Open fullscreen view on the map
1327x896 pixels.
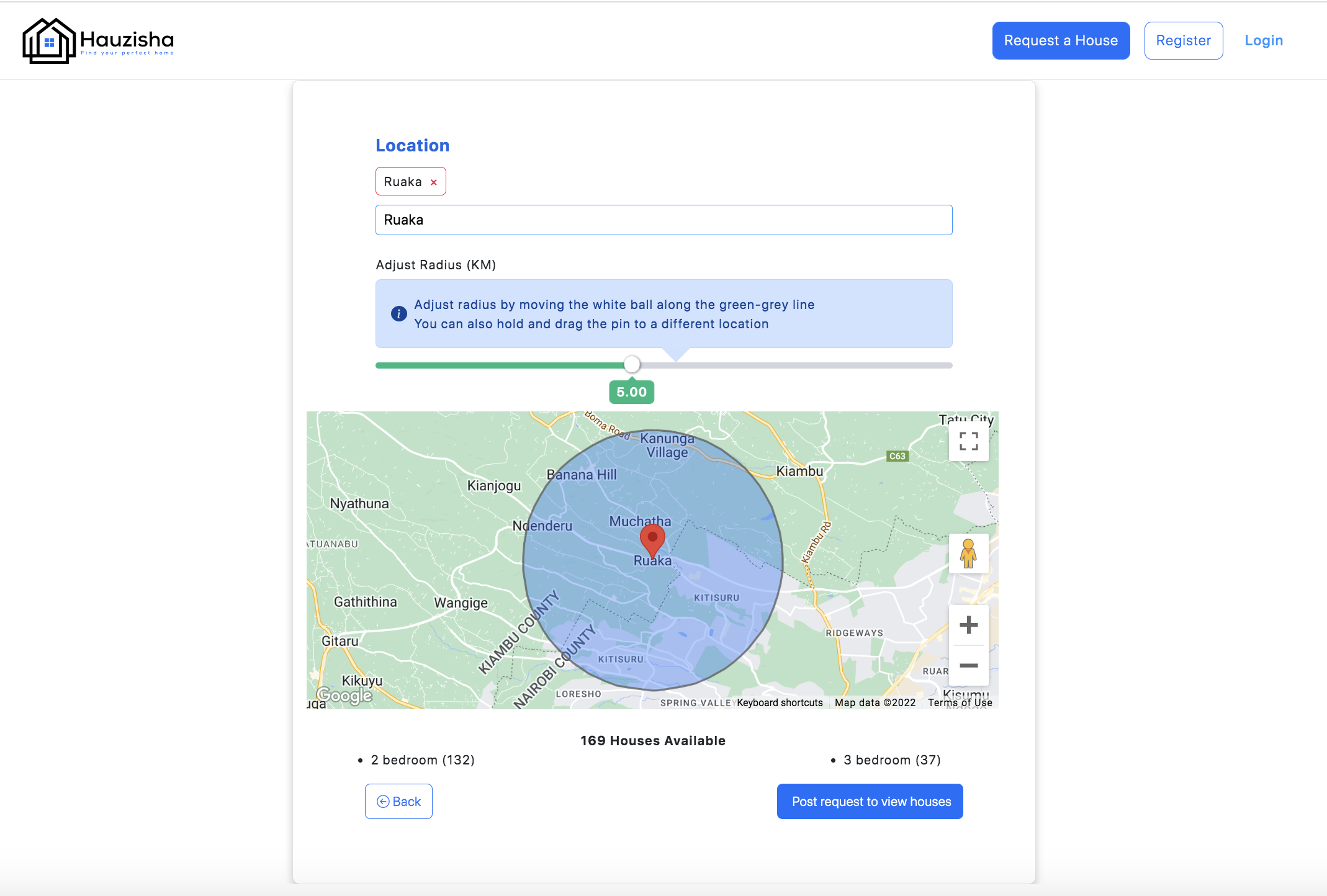968,441
